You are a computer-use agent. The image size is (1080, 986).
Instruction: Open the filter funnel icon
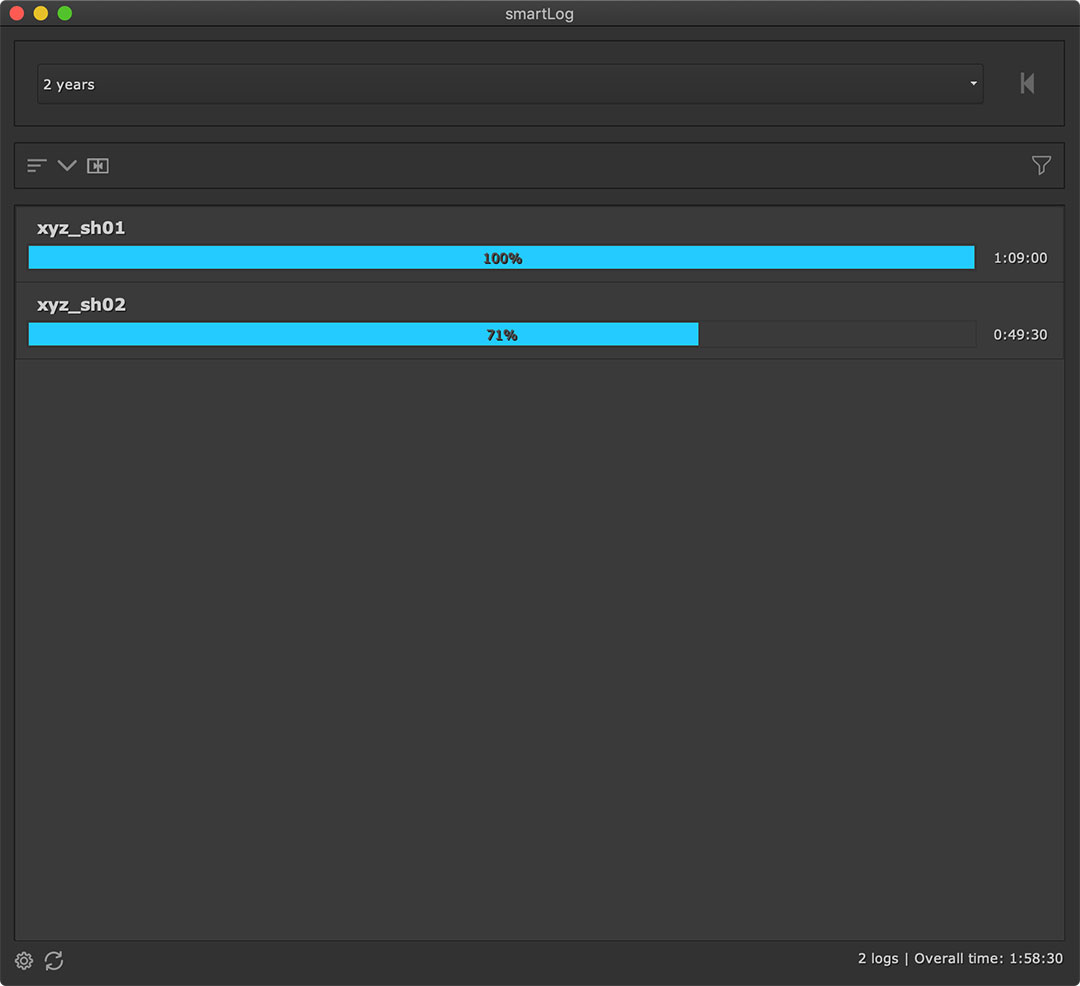click(1041, 166)
